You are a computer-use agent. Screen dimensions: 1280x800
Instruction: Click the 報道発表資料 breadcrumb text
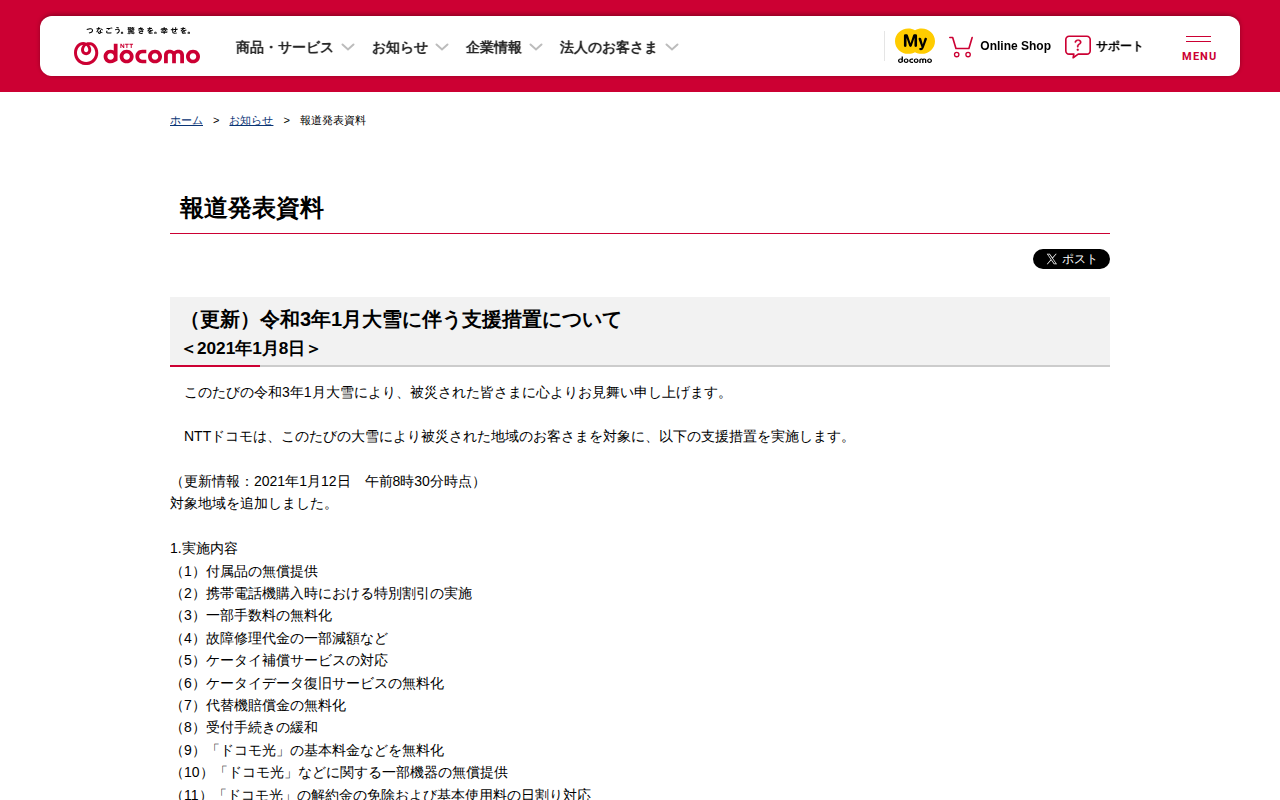pyautogui.click(x=333, y=120)
